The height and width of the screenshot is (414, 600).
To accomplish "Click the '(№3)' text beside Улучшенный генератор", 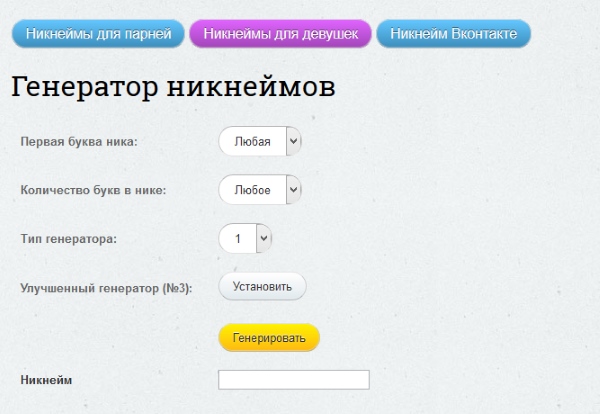I will coord(176,287).
